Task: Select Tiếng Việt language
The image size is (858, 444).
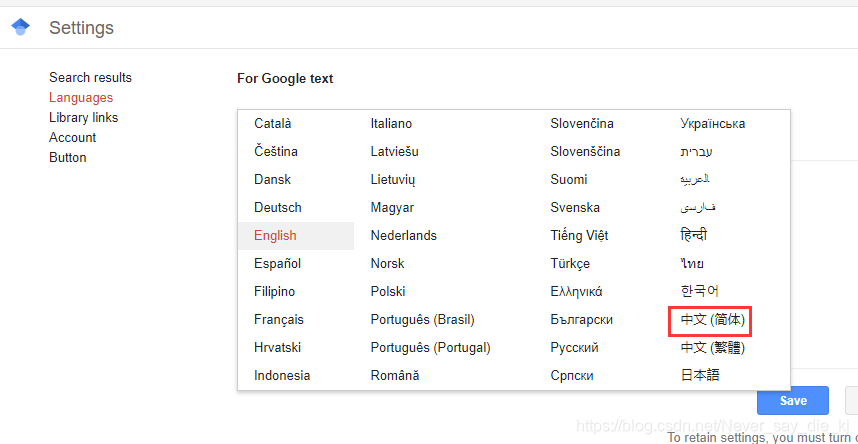Action: [x=579, y=236]
